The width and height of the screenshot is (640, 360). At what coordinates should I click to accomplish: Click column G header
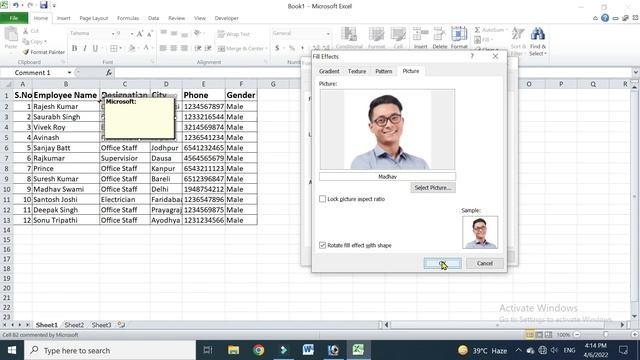[273, 84]
